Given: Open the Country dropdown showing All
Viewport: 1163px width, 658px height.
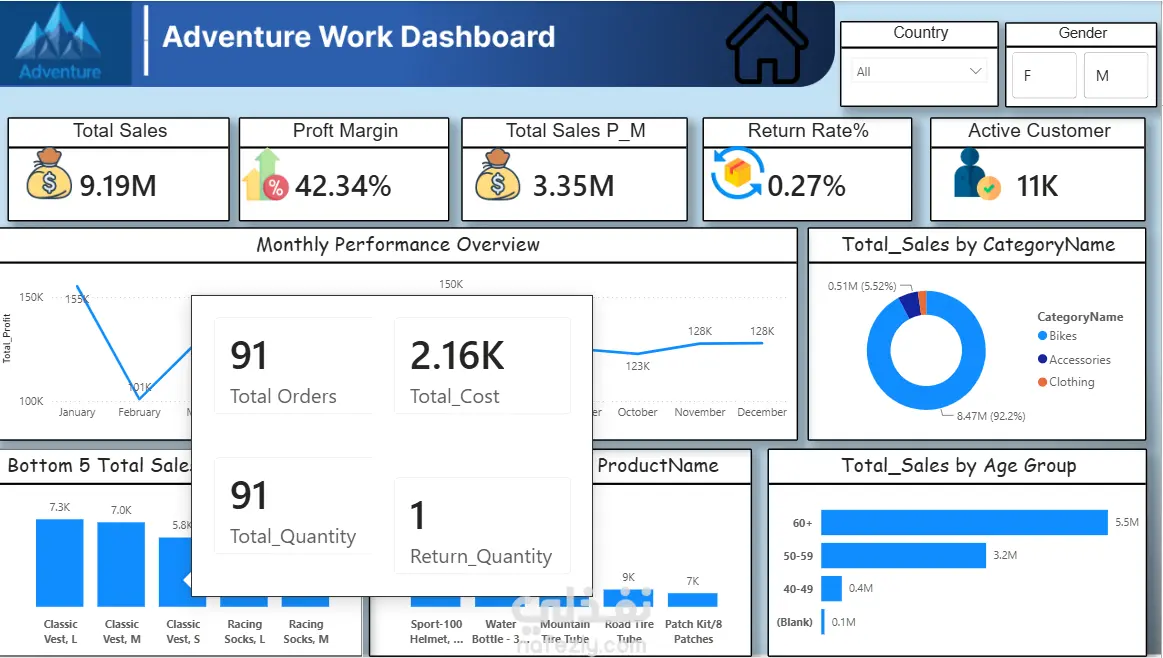Looking at the screenshot, I should pyautogui.click(x=919, y=71).
